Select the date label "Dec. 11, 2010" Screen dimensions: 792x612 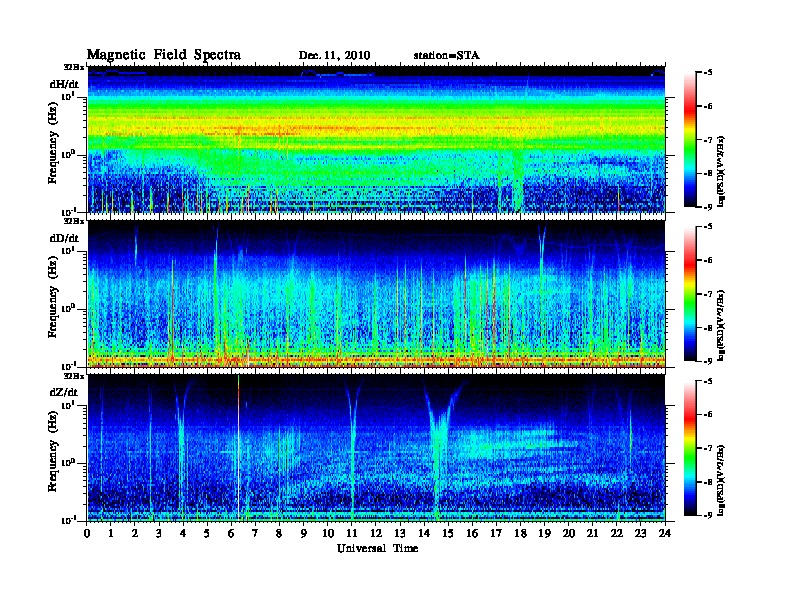(x=334, y=56)
